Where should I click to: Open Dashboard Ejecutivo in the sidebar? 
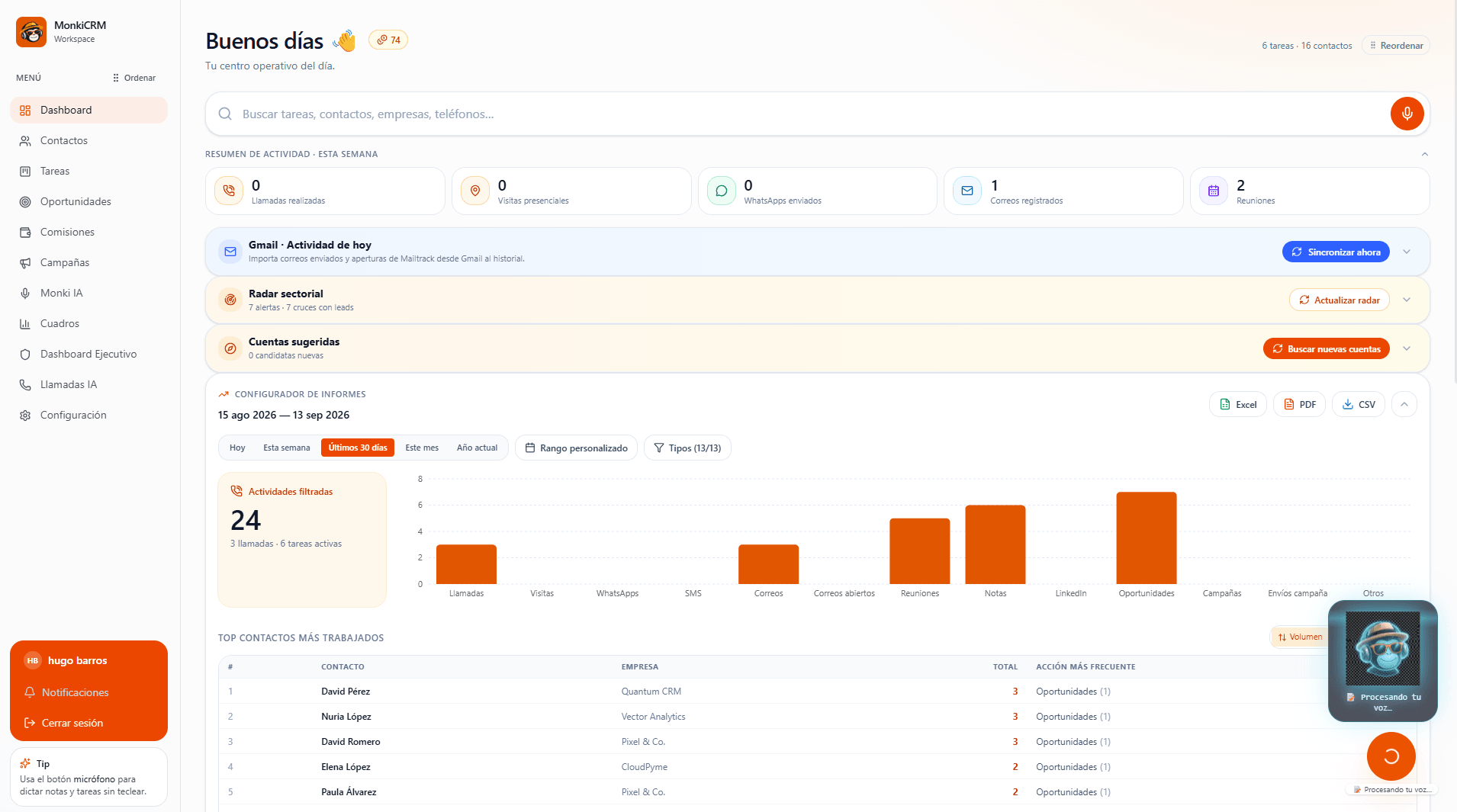88,354
